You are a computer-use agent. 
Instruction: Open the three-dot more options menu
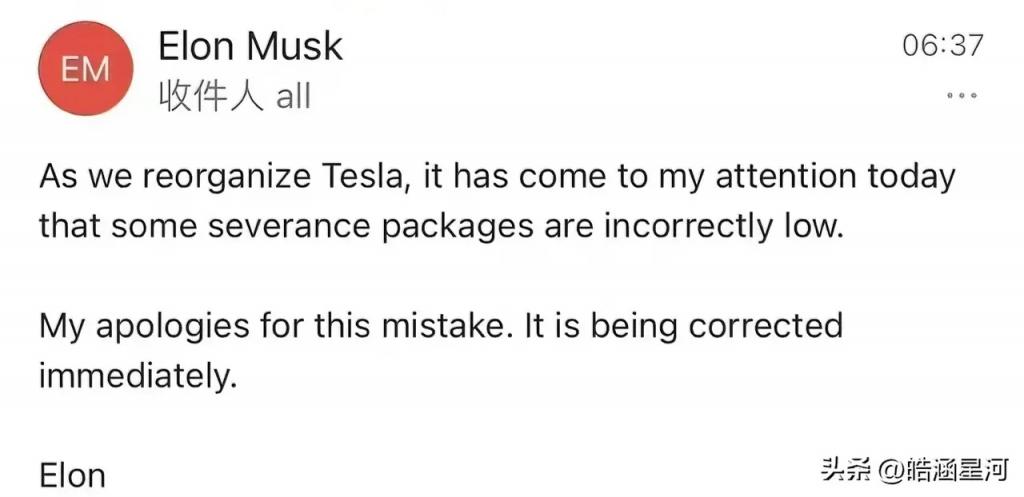pos(962,95)
